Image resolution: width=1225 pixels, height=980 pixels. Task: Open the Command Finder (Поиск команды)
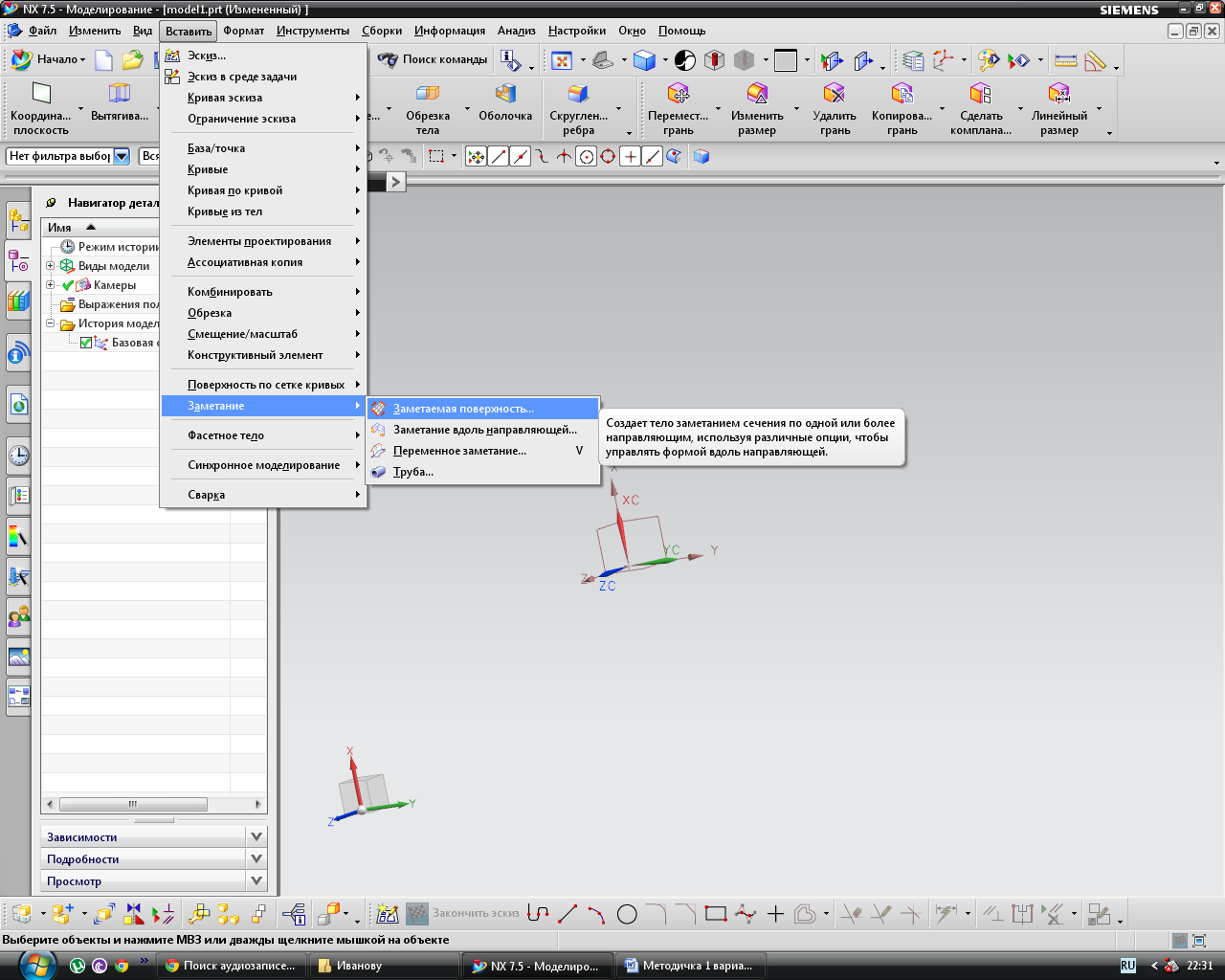(433, 59)
